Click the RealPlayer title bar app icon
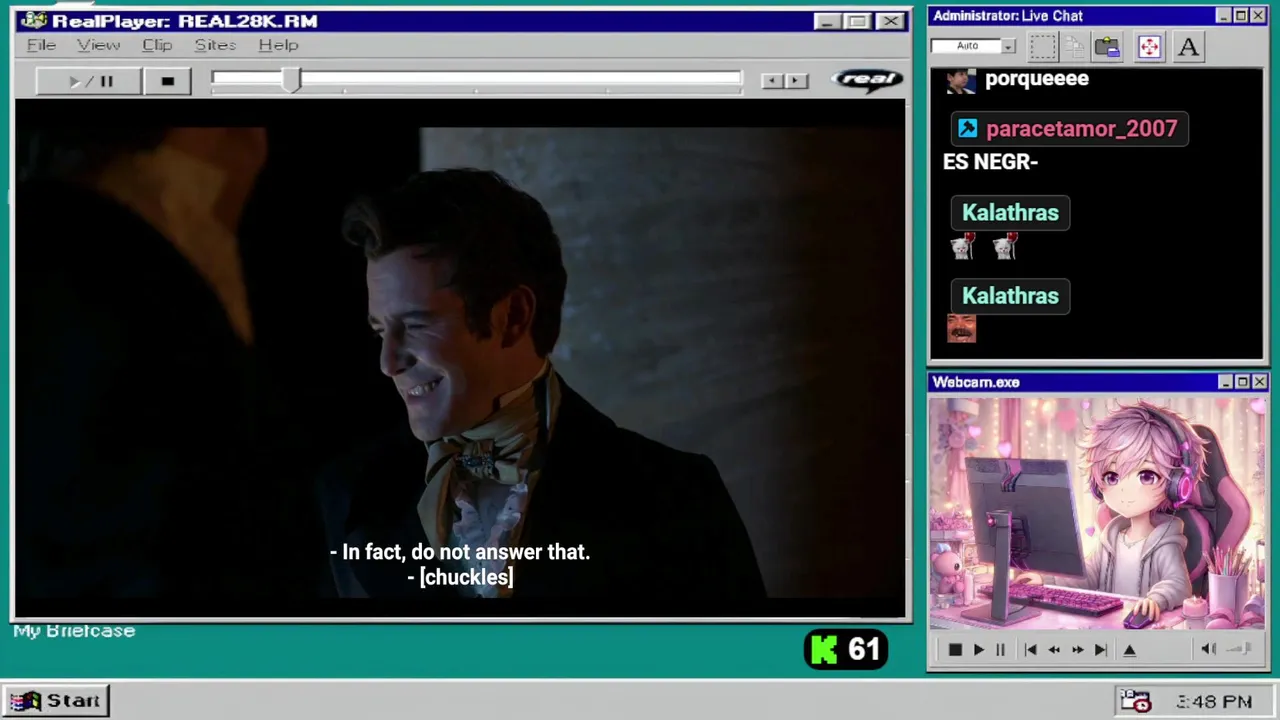Viewport: 1280px width, 720px height. pos(34,21)
